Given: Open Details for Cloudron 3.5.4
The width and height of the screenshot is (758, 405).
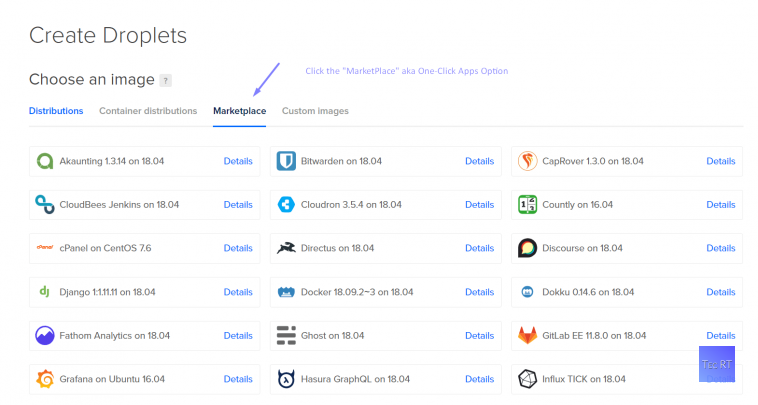Looking at the screenshot, I should pos(480,204).
